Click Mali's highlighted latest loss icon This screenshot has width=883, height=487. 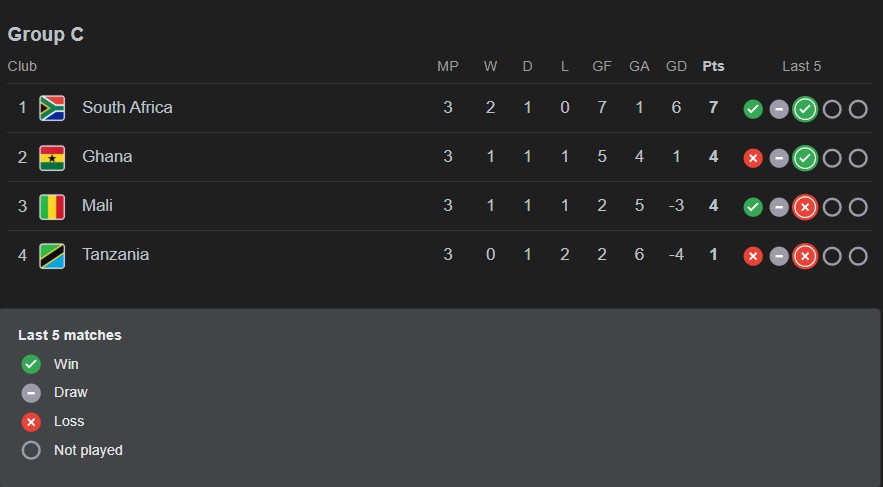click(805, 207)
